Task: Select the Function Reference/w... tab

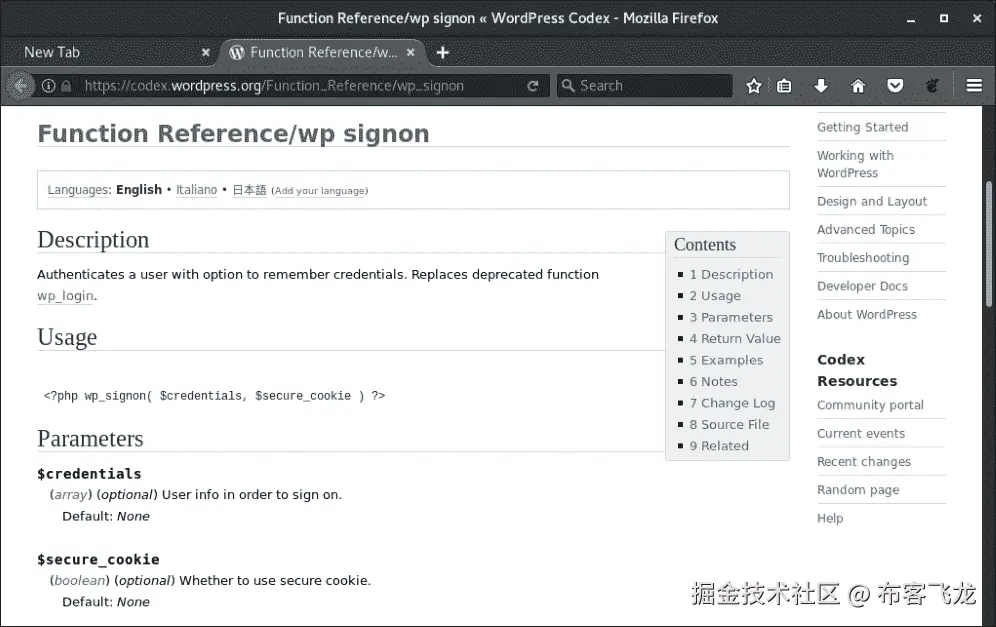Action: click(323, 53)
